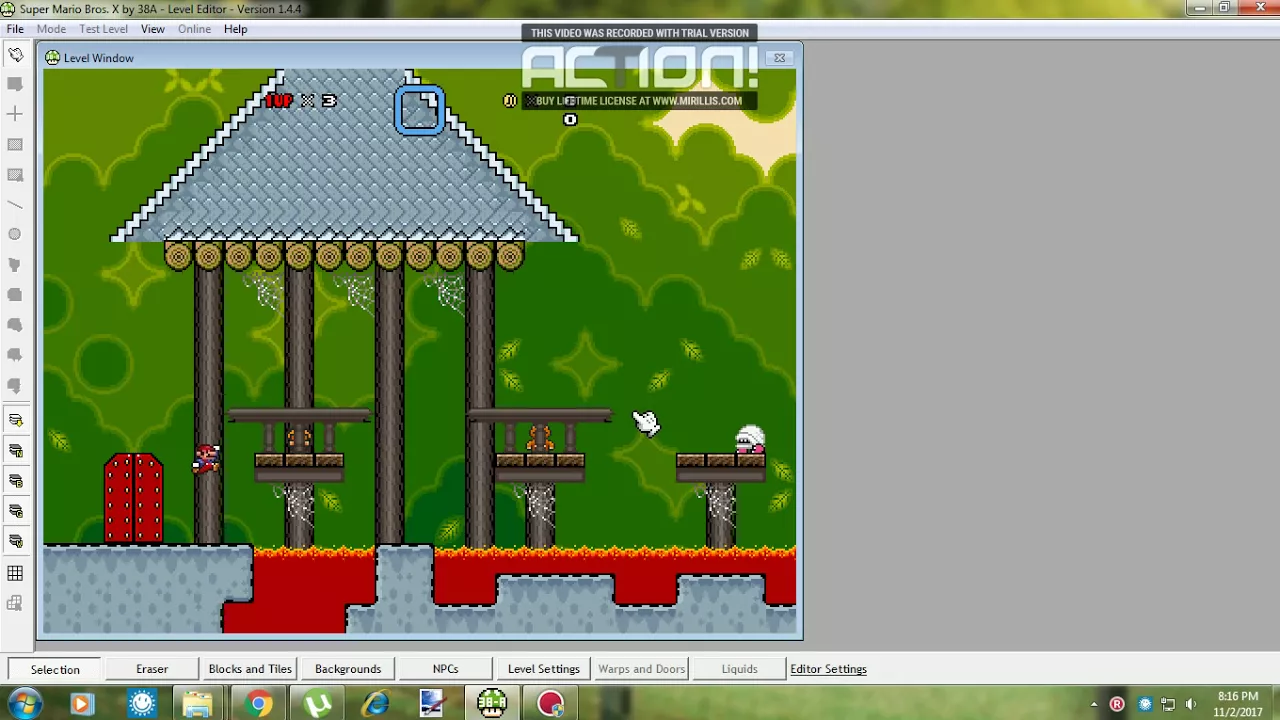Open the Liquids tab
Viewport: 1280px width, 720px height.
click(x=739, y=669)
